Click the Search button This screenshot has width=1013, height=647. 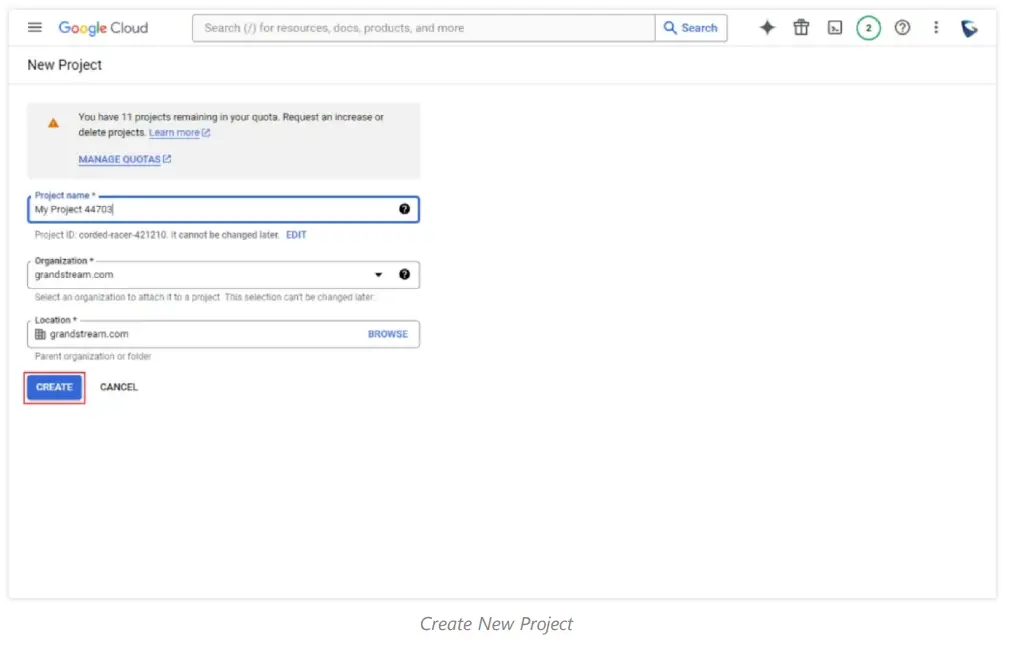(691, 28)
